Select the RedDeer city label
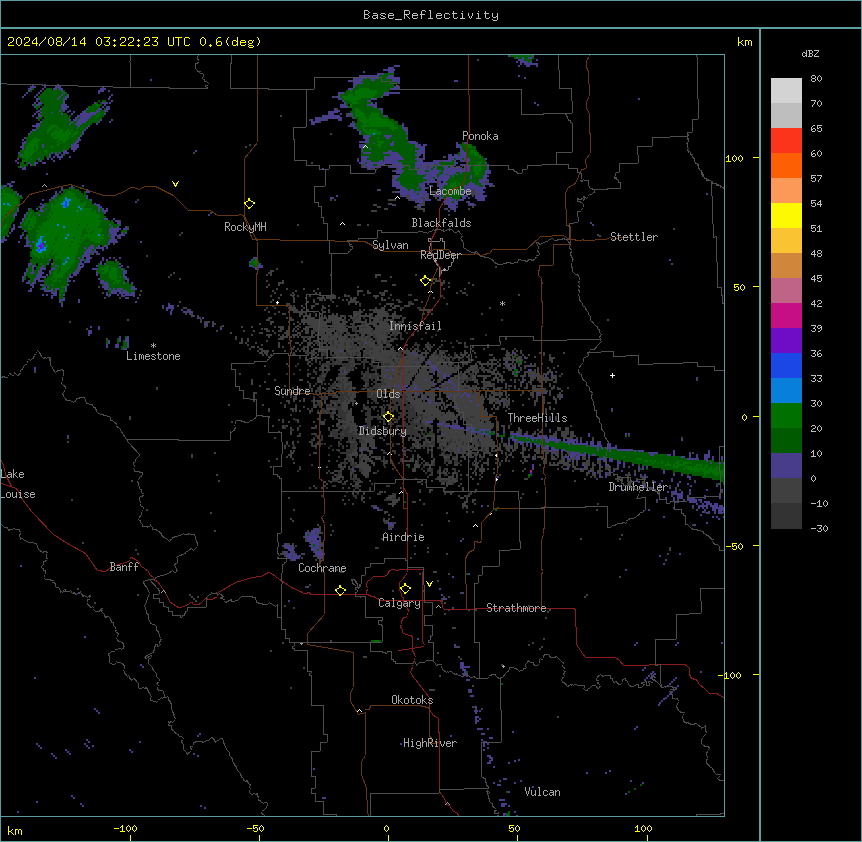 click(x=440, y=255)
